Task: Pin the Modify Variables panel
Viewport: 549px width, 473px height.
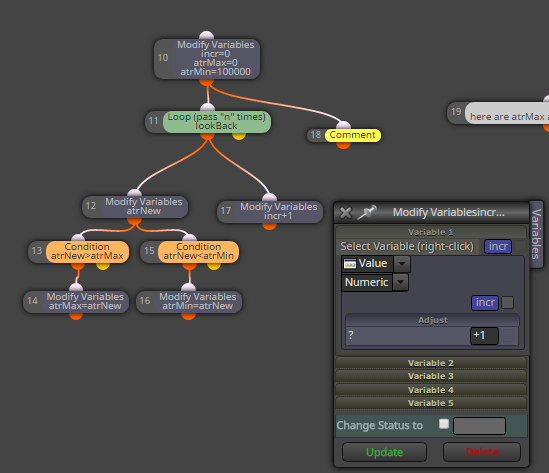Action: coord(367,212)
